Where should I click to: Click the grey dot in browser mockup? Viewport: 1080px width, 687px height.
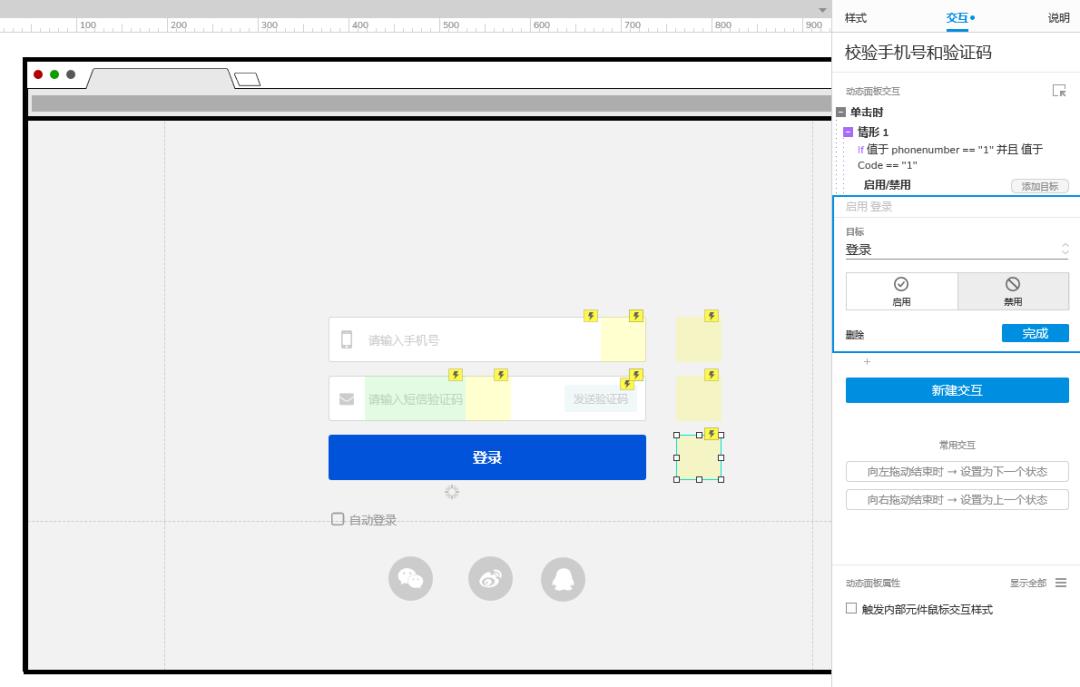[71, 74]
